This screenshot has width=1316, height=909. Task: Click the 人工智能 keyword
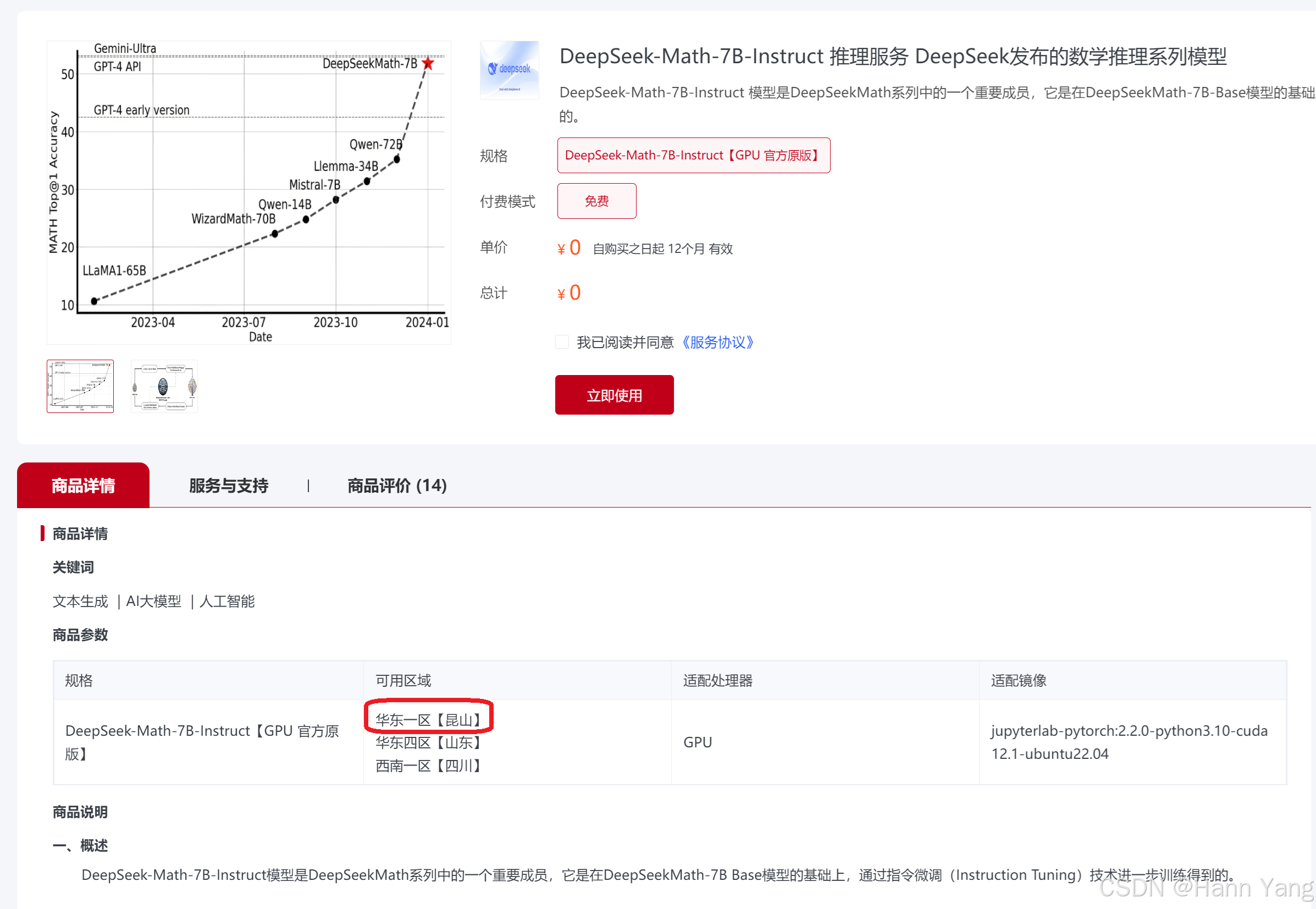tap(227, 602)
